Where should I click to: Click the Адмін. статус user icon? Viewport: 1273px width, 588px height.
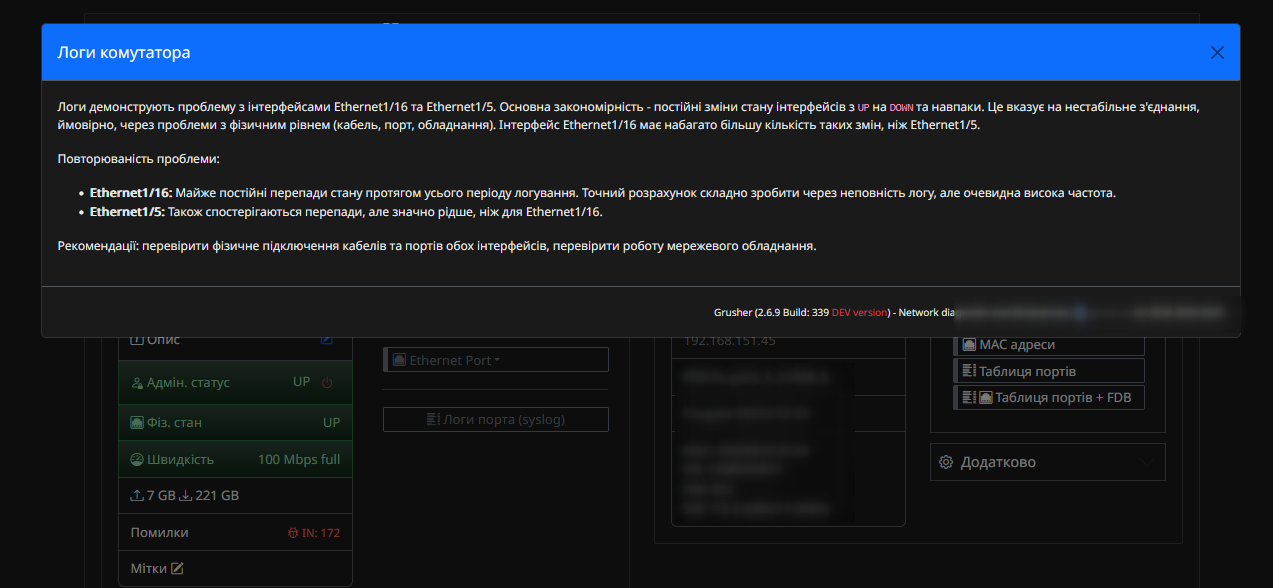[137, 382]
